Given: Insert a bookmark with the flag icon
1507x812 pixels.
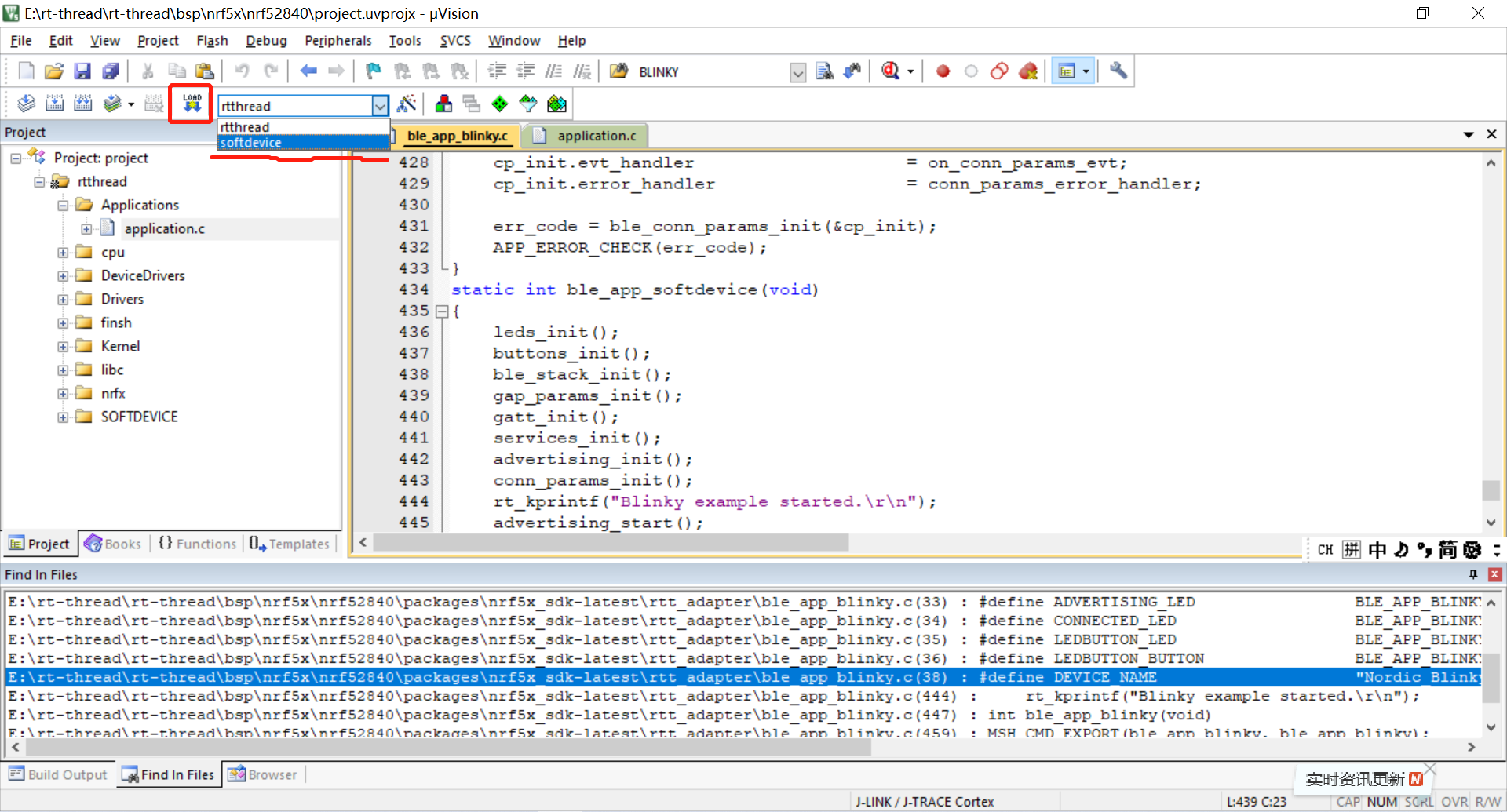Looking at the screenshot, I should tap(374, 71).
